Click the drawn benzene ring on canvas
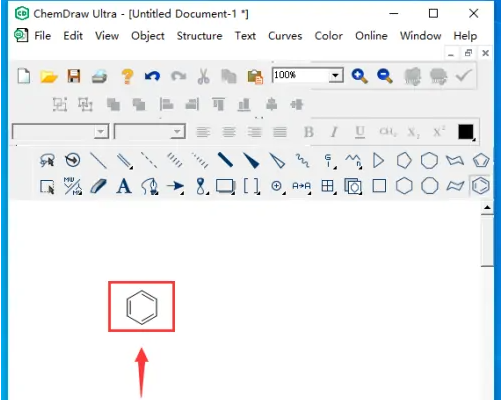 142,307
